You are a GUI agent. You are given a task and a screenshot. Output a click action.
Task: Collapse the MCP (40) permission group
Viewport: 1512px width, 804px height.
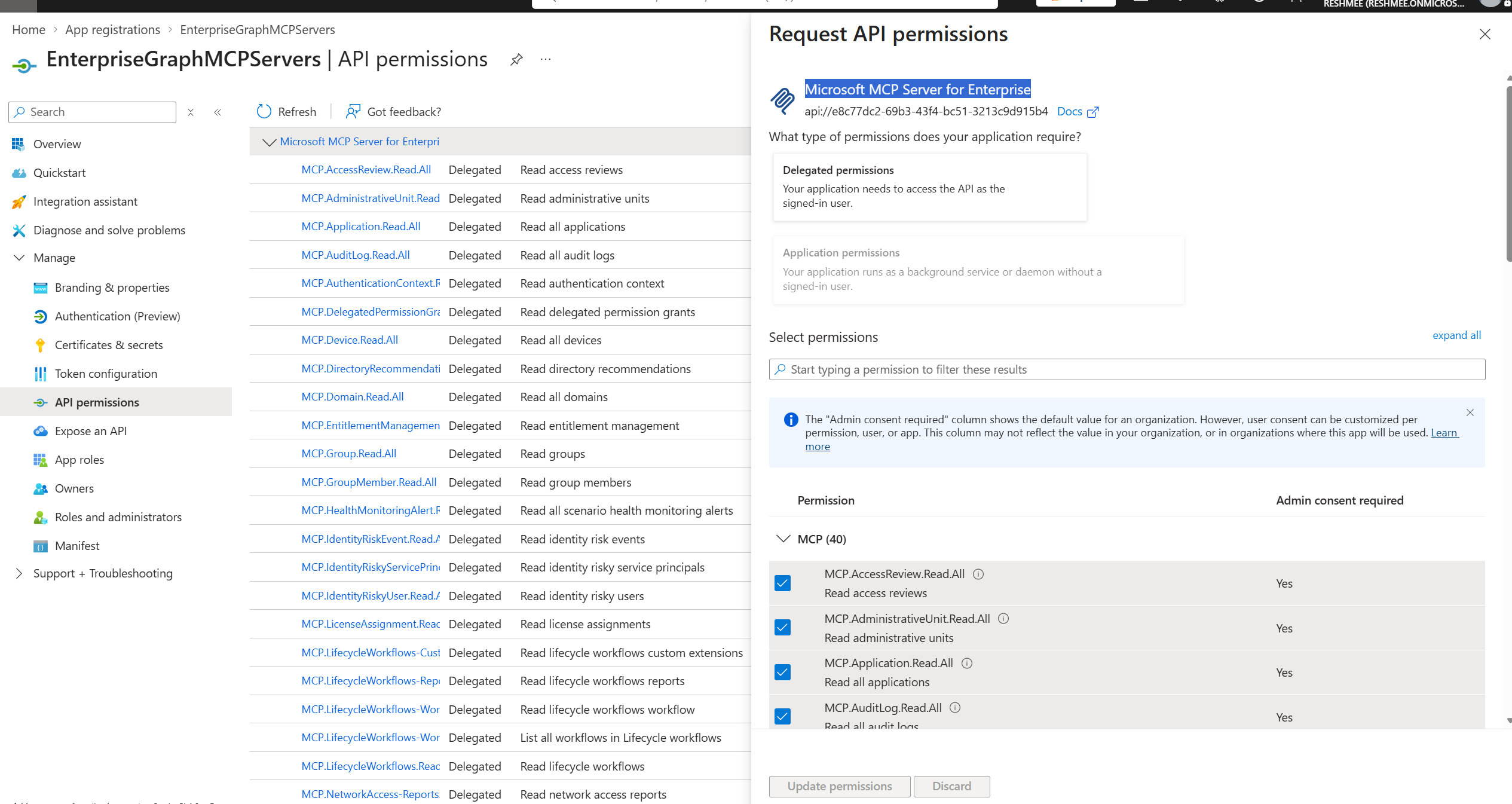(783, 539)
